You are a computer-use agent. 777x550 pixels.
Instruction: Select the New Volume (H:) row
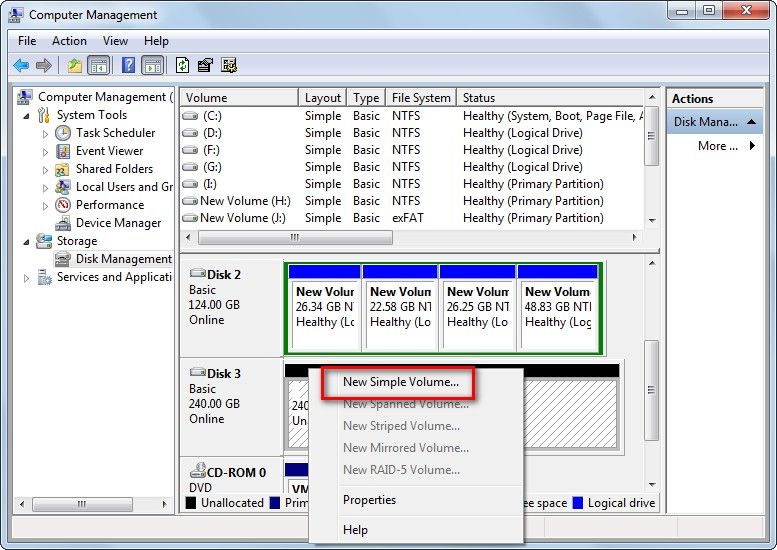[411, 201]
